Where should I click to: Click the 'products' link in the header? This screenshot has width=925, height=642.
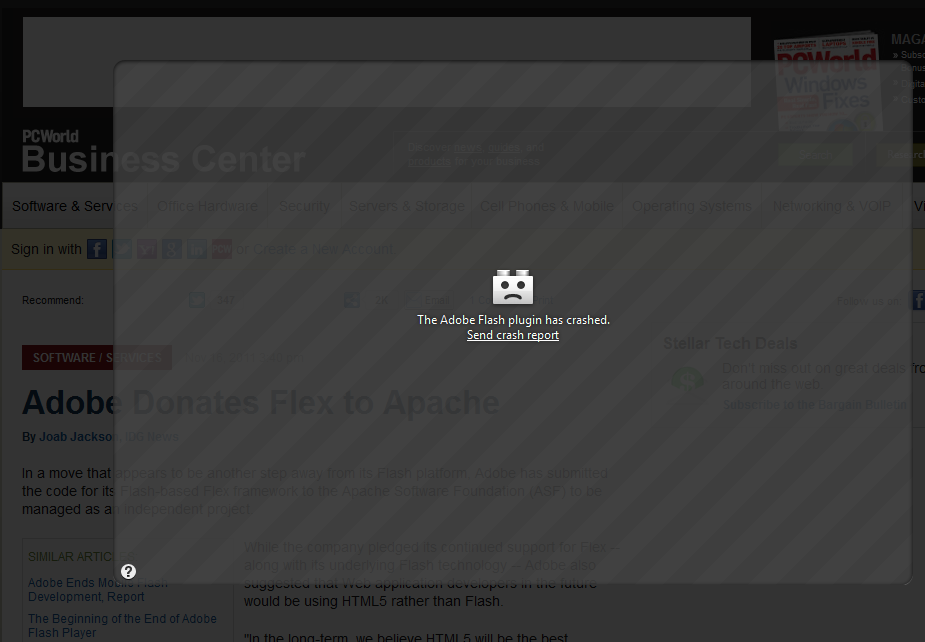click(429, 162)
